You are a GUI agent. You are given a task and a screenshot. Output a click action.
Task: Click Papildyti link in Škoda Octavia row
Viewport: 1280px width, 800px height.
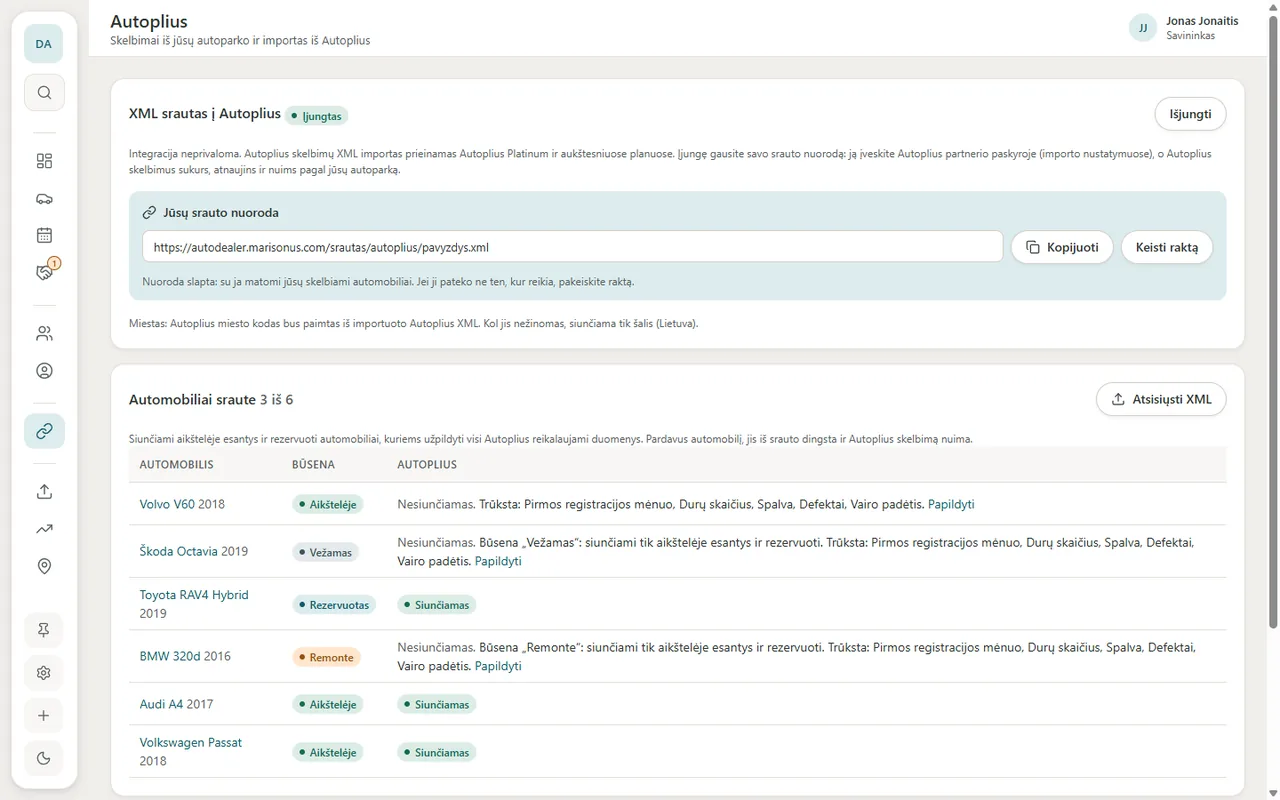coord(498,561)
